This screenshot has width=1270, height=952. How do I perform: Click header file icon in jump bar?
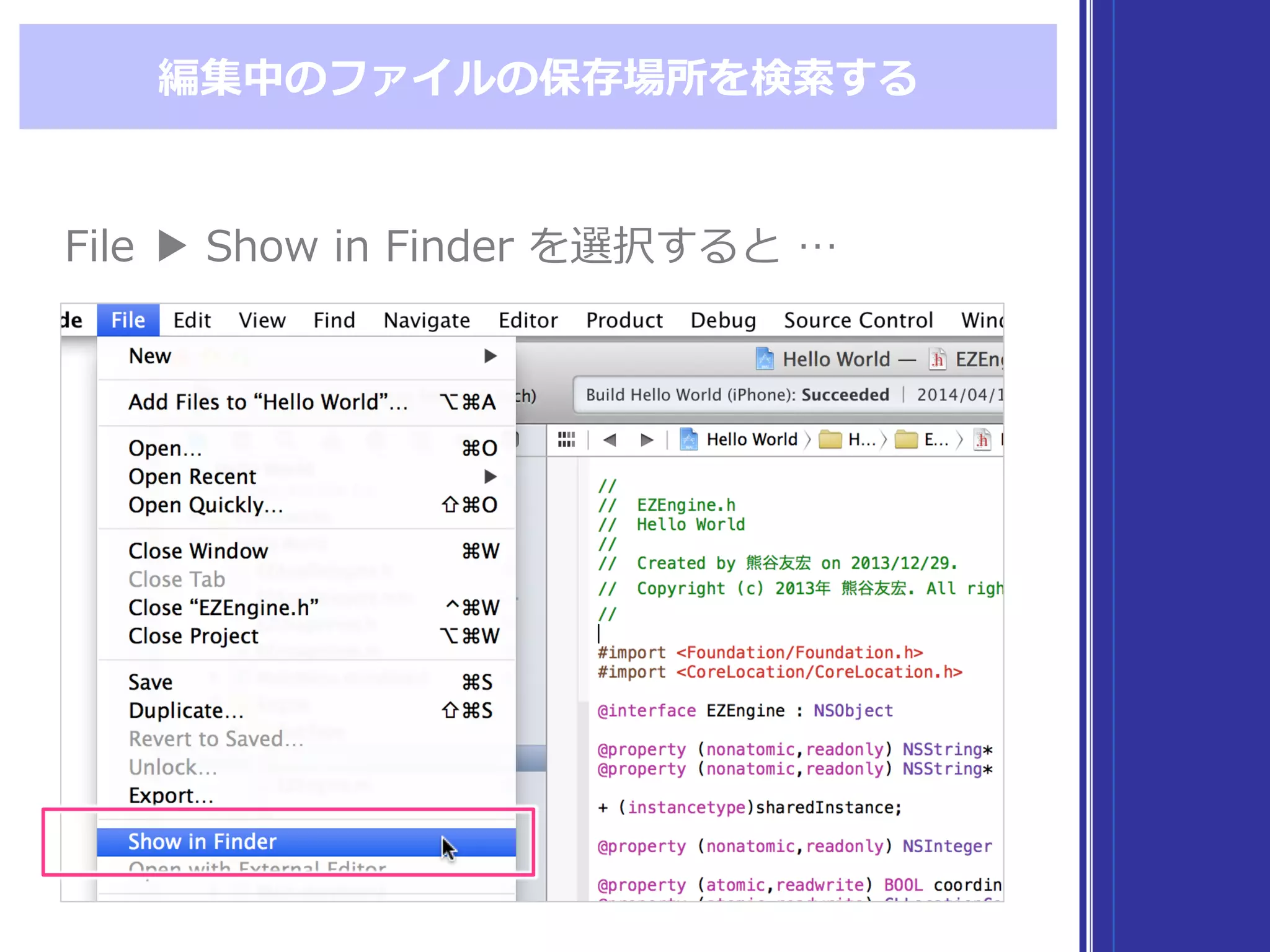[982, 439]
